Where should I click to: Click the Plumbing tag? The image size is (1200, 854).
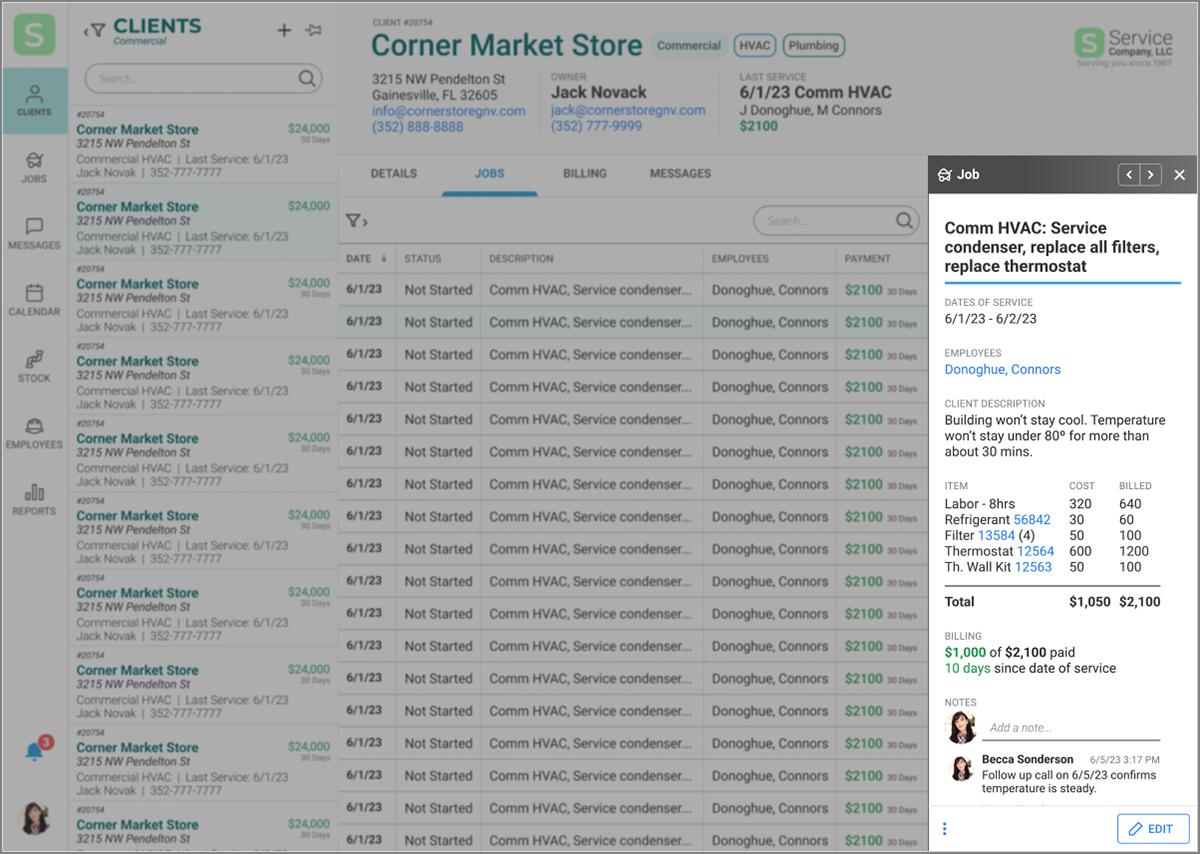(814, 45)
